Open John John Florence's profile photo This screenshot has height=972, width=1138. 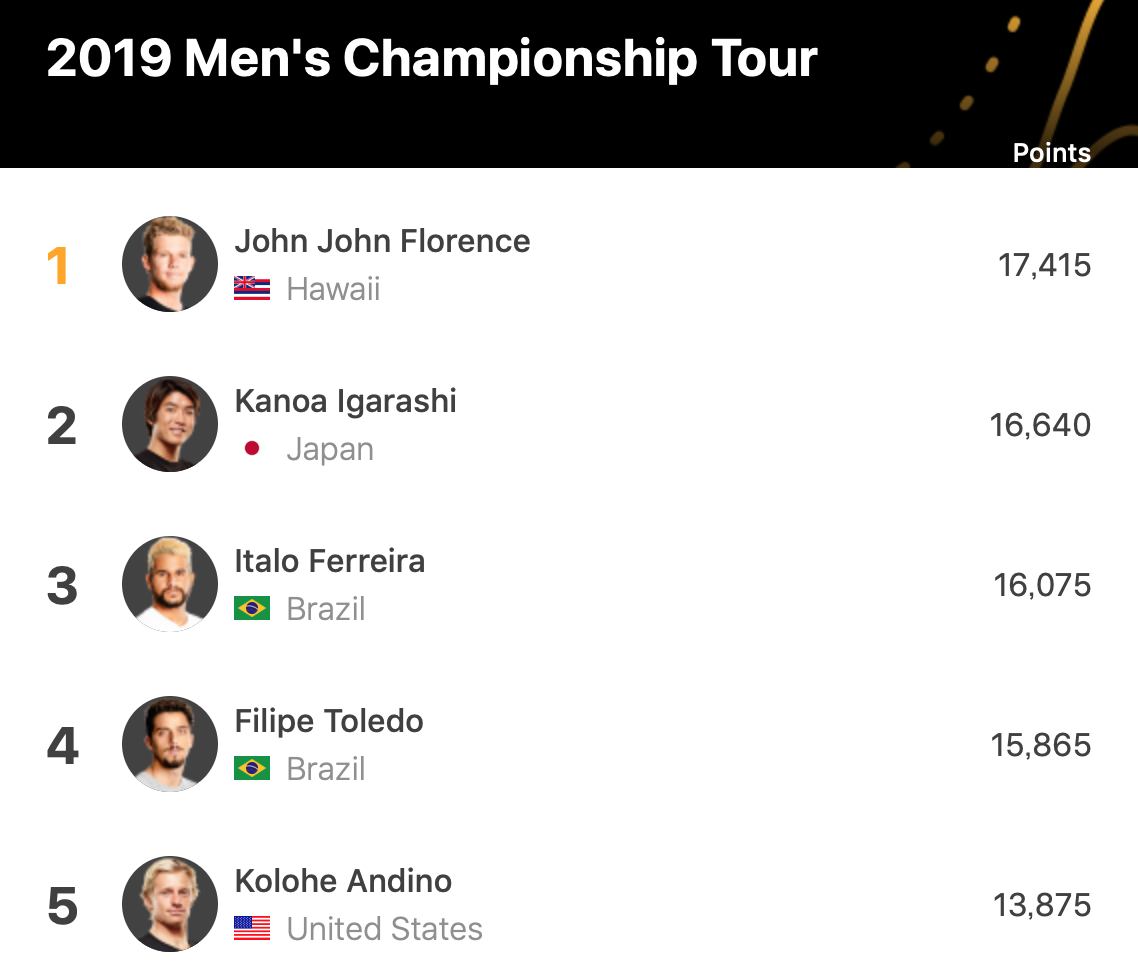pyautogui.click(x=170, y=265)
